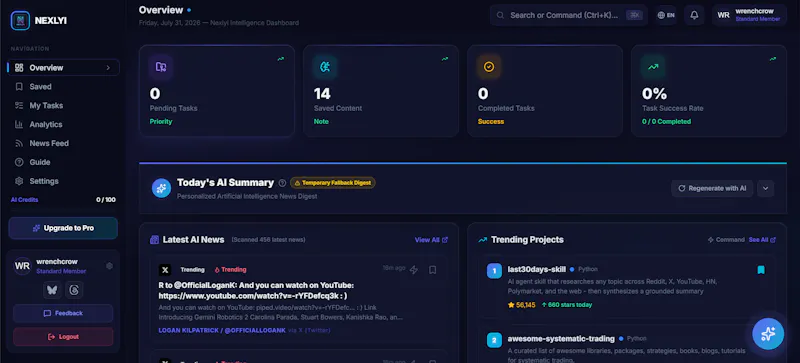Click the AI Credits '0 / 100' value

pos(106,200)
